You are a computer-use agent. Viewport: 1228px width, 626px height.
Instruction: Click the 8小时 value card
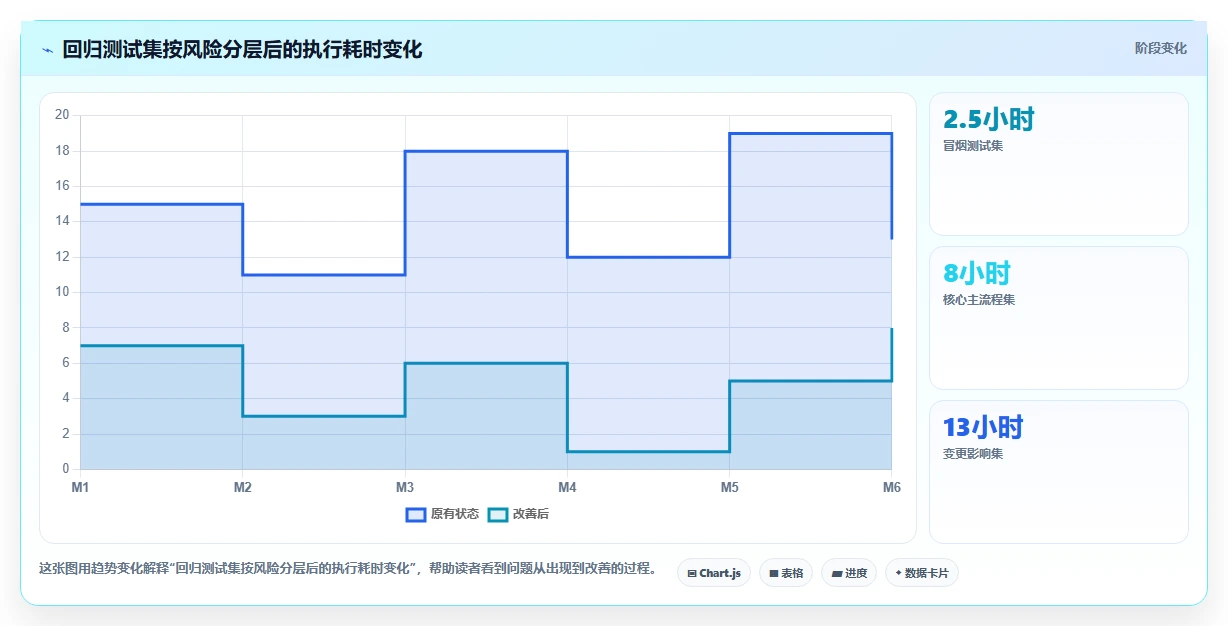click(1059, 318)
